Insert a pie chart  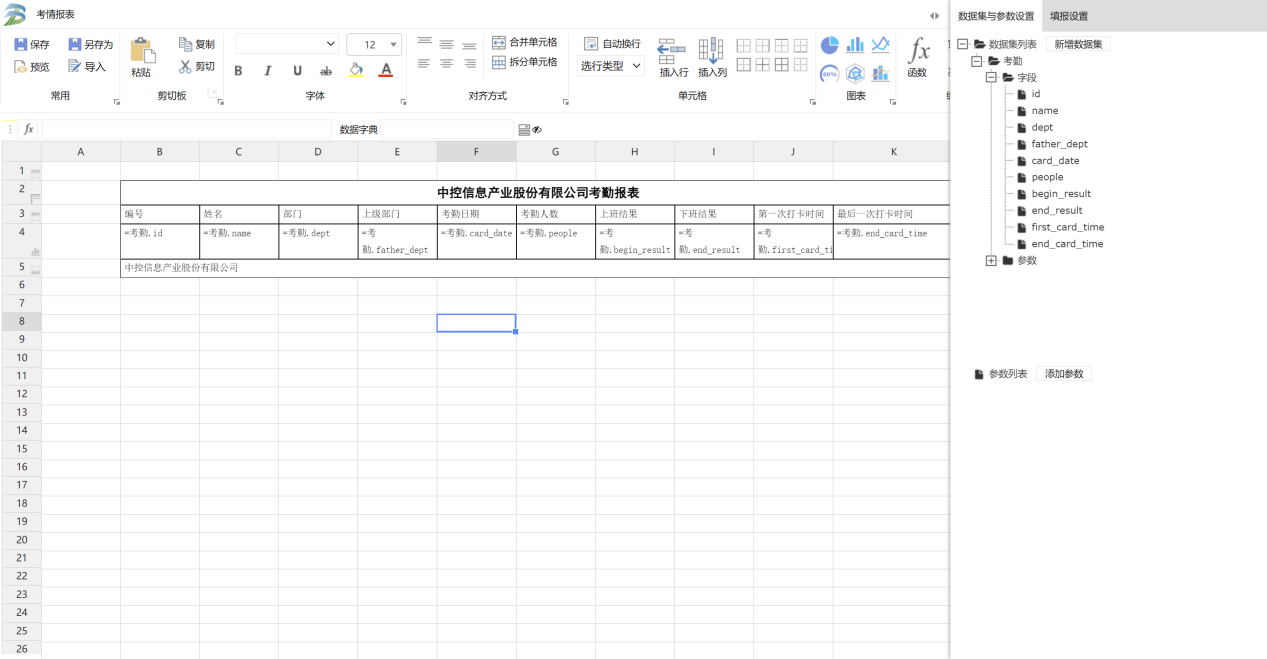pos(830,45)
